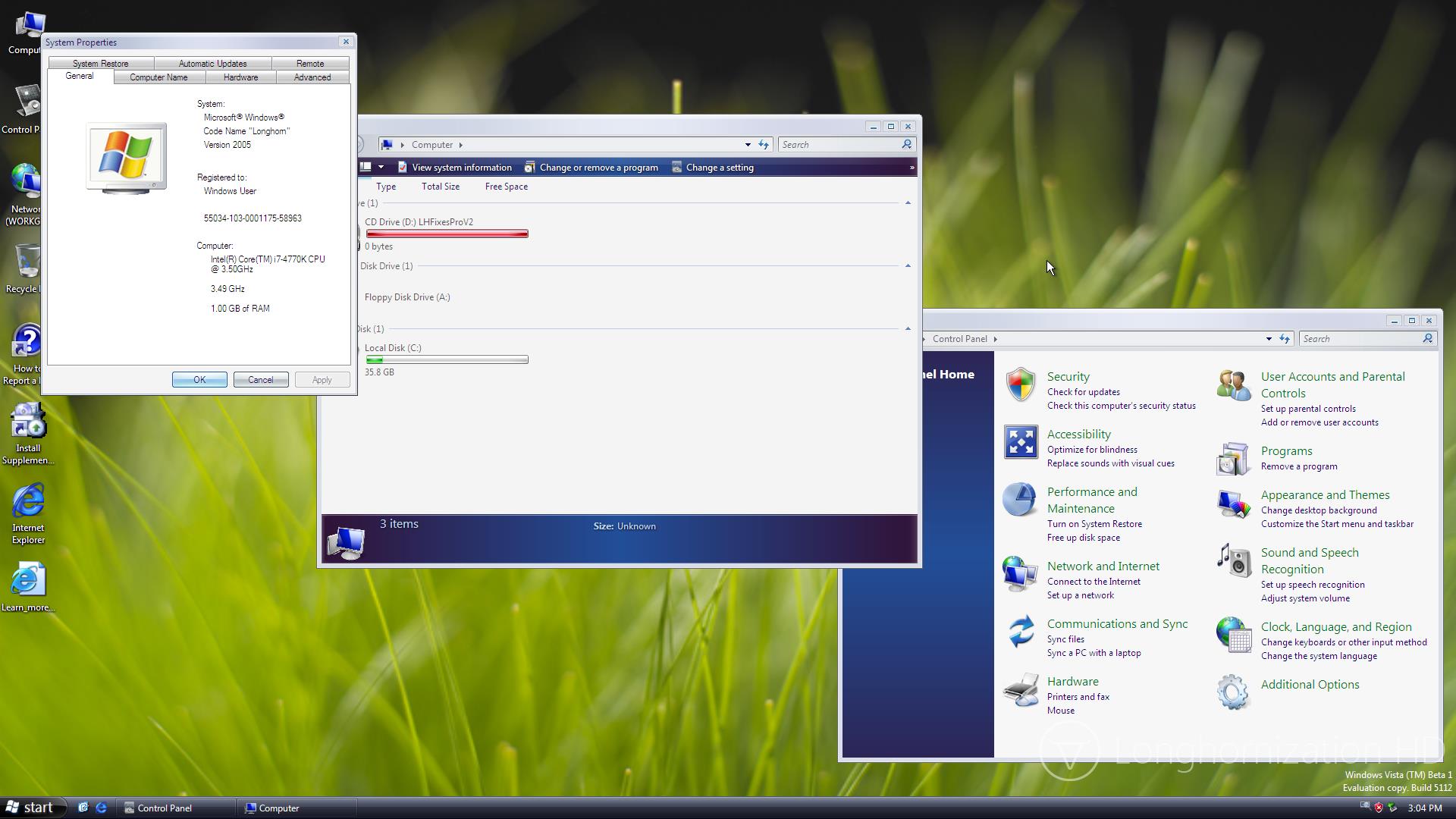Expand the Control Panel address dropdown
Screen dimensions: 1456x819
[x=1269, y=339]
